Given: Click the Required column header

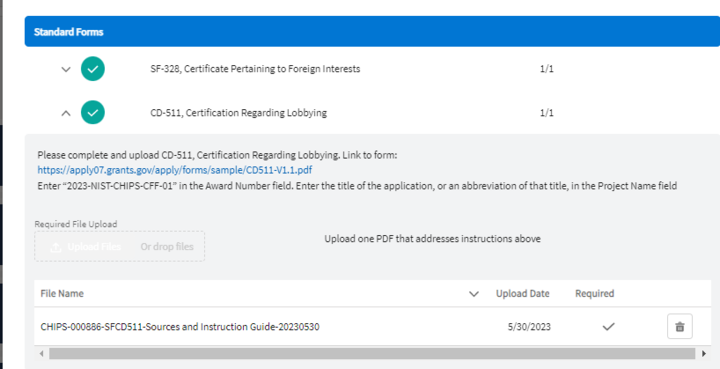Looking at the screenshot, I should point(595,294).
